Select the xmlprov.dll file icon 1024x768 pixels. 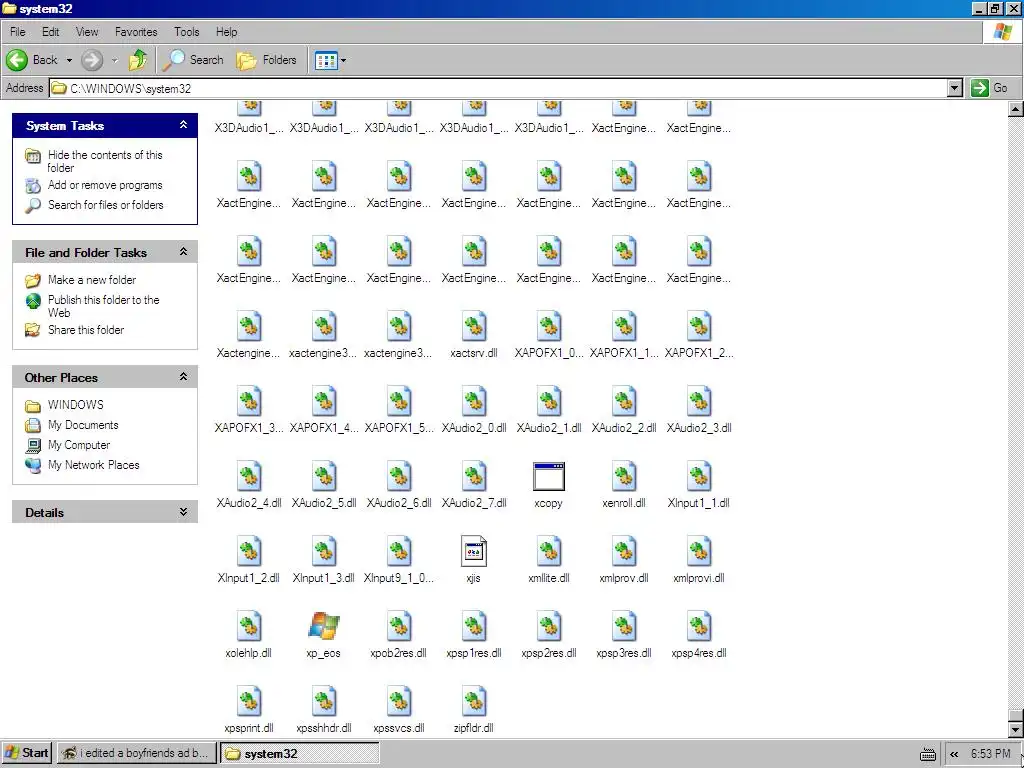pos(624,552)
